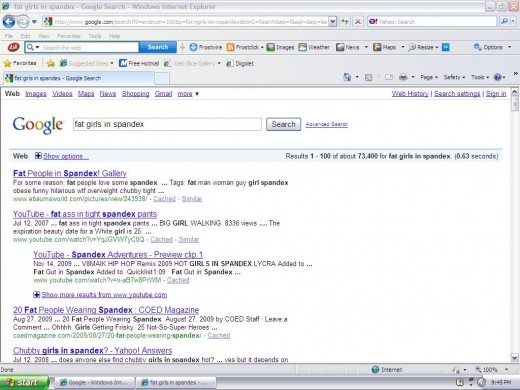This screenshot has width=520, height=390.
Task: Open the Search settings link
Action: 457,94
